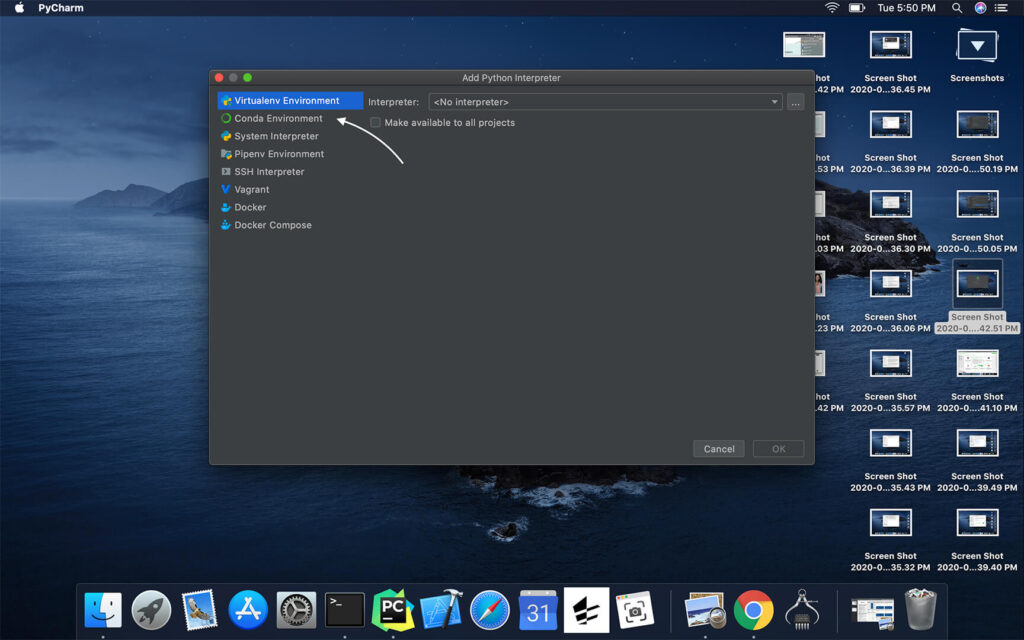Viewport: 1024px width, 640px height.
Task: Select desktop file Screen Shot 2020-0...36.39 PM
Action: coord(890,125)
